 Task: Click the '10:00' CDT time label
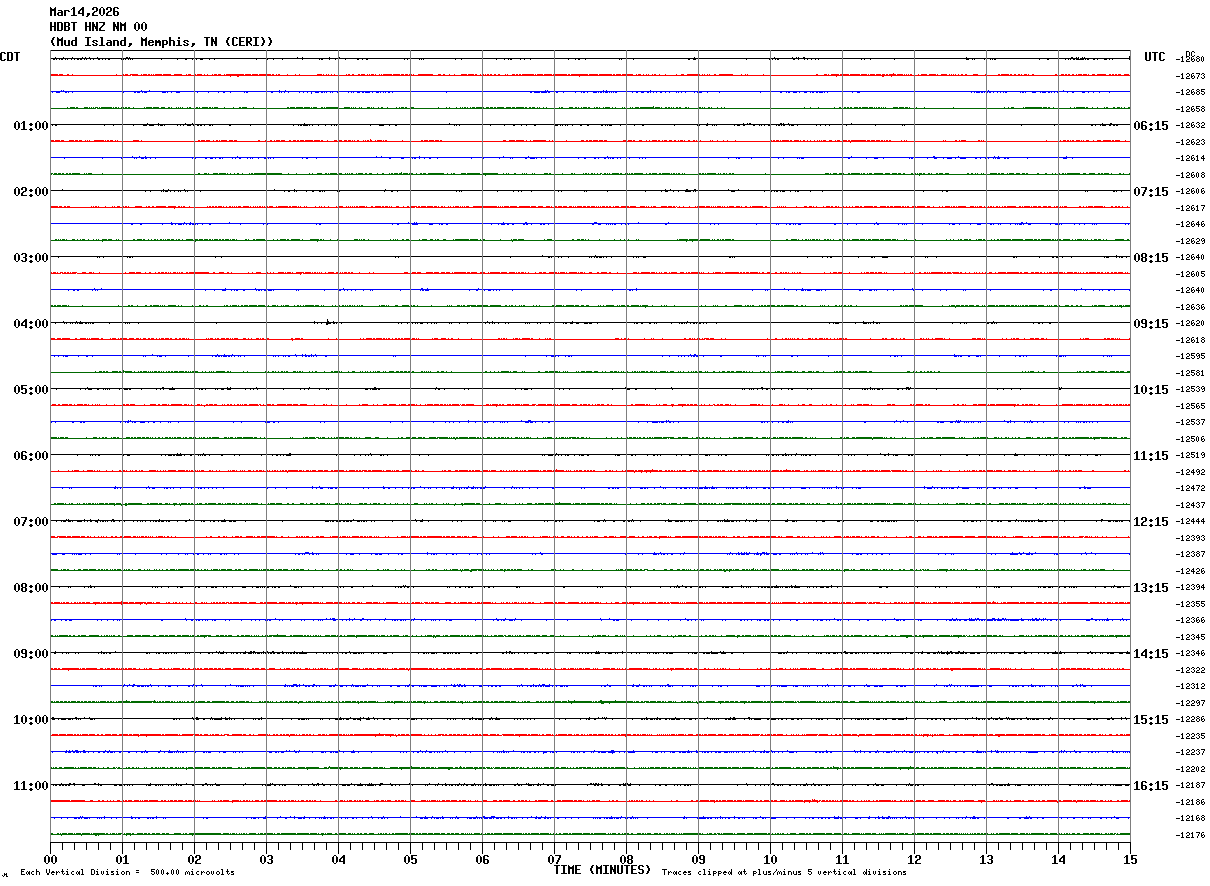coord(31,720)
